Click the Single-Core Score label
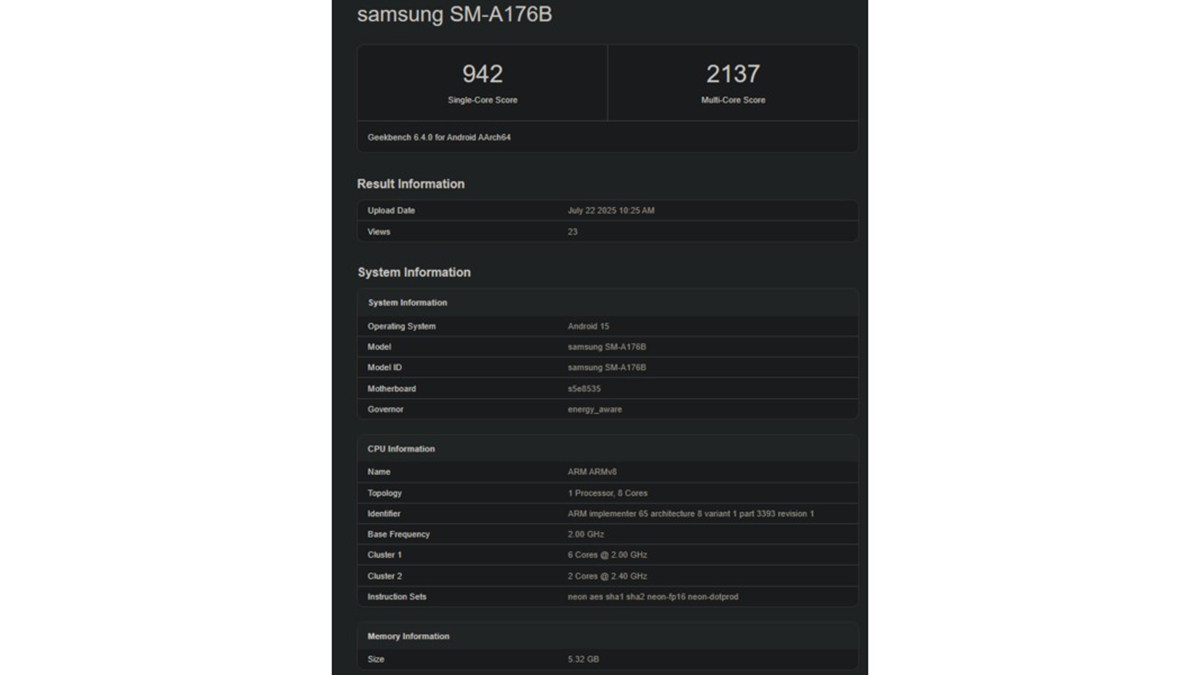 (x=482, y=100)
